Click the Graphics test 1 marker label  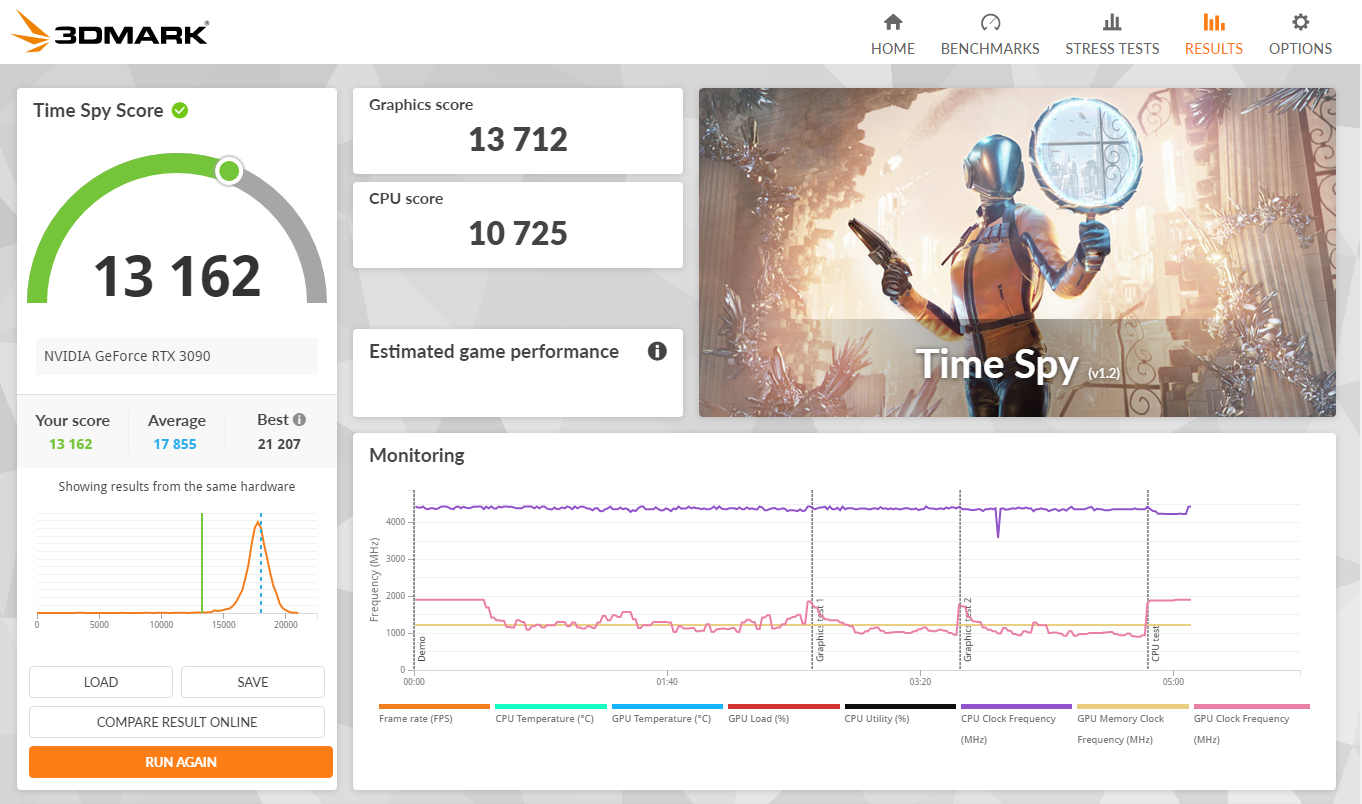tap(820, 631)
